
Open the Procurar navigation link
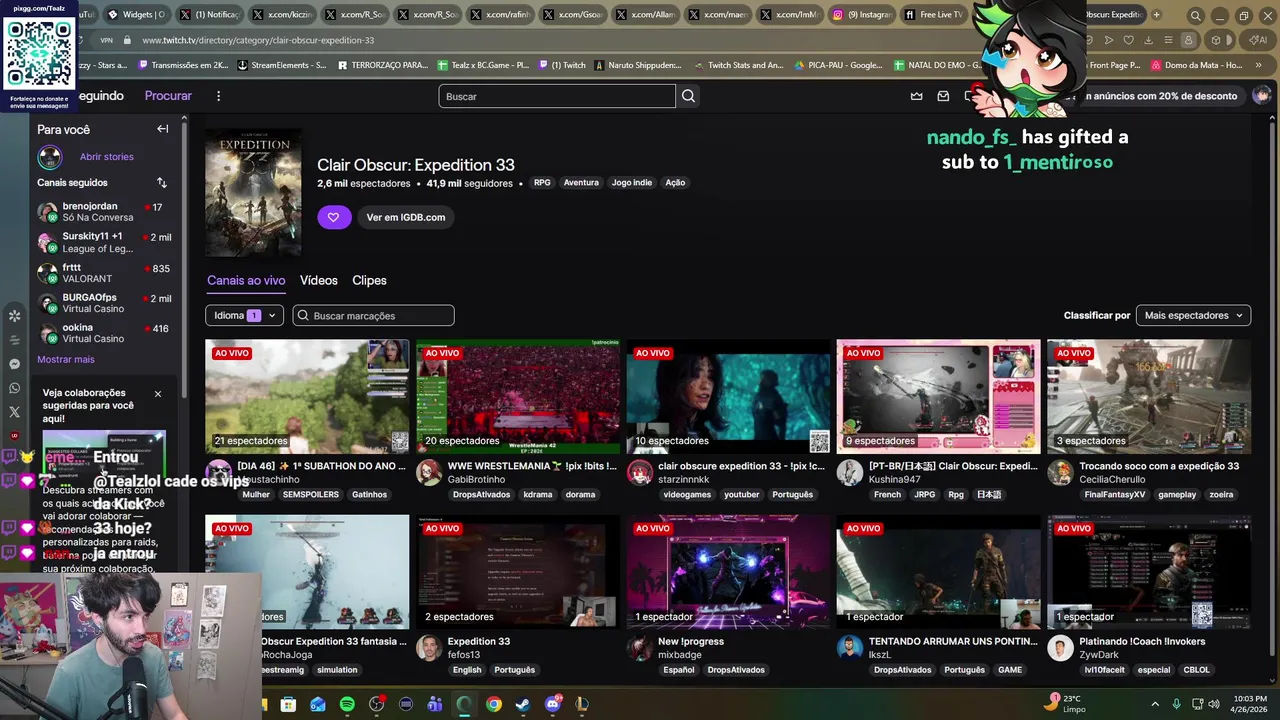[168, 96]
